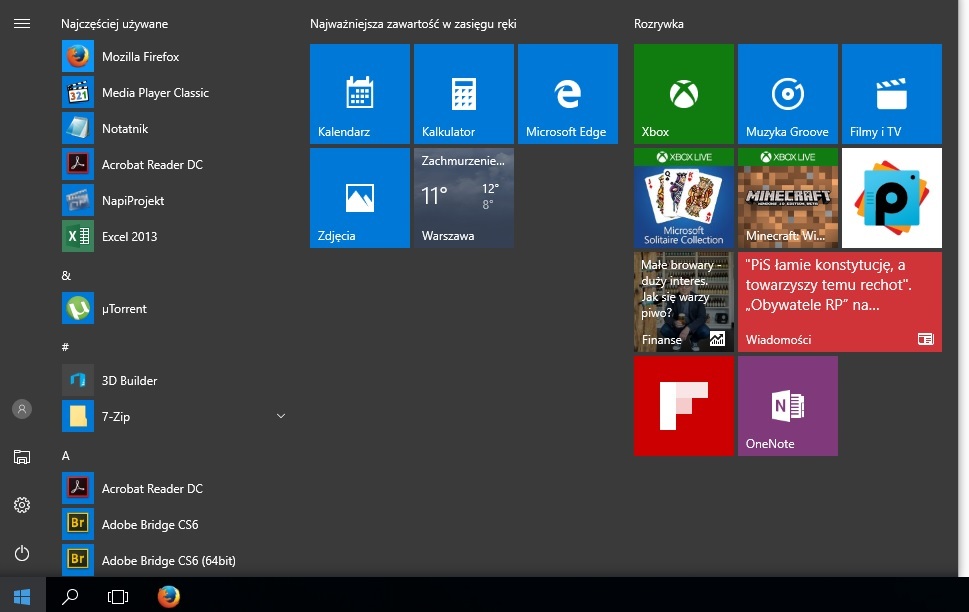
Task: Click the Najważniejsza zawartość w zasięgu ręki title
Action: [413, 24]
